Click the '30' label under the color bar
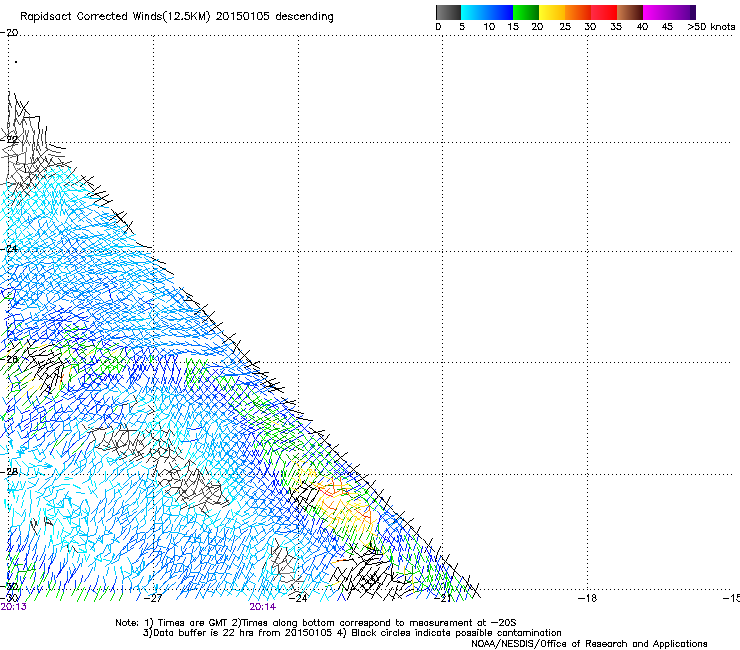The image size is (740, 650). tap(590, 27)
